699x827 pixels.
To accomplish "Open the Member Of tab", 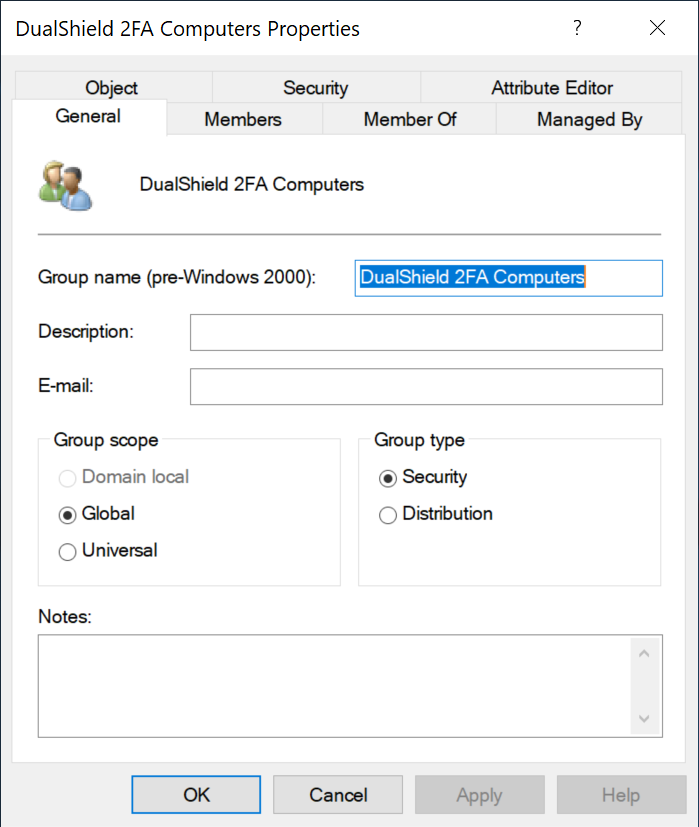I will pos(409,119).
